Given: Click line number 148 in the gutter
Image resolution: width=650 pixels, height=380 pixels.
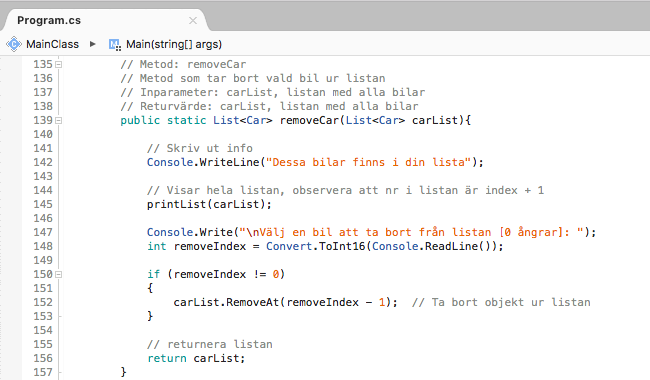Looking at the screenshot, I should point(43,246).
